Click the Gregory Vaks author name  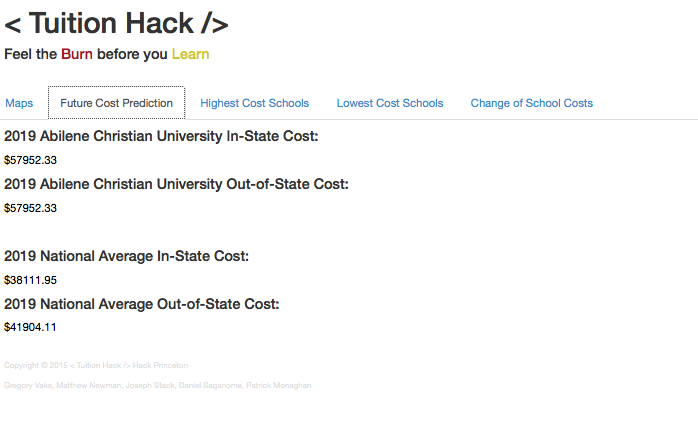(28, 385)
